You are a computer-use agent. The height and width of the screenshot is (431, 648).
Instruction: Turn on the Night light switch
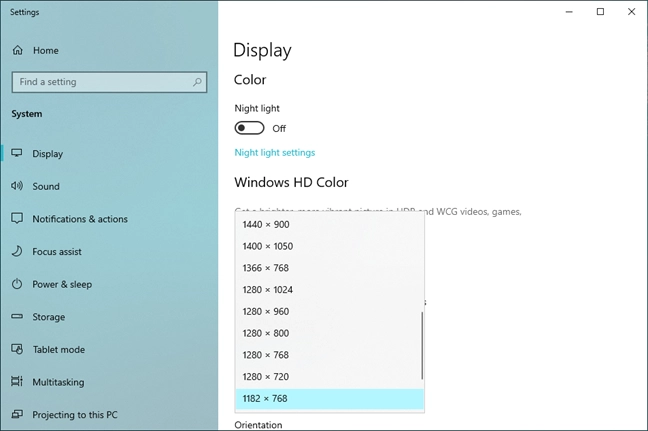[x=249, y=128]
